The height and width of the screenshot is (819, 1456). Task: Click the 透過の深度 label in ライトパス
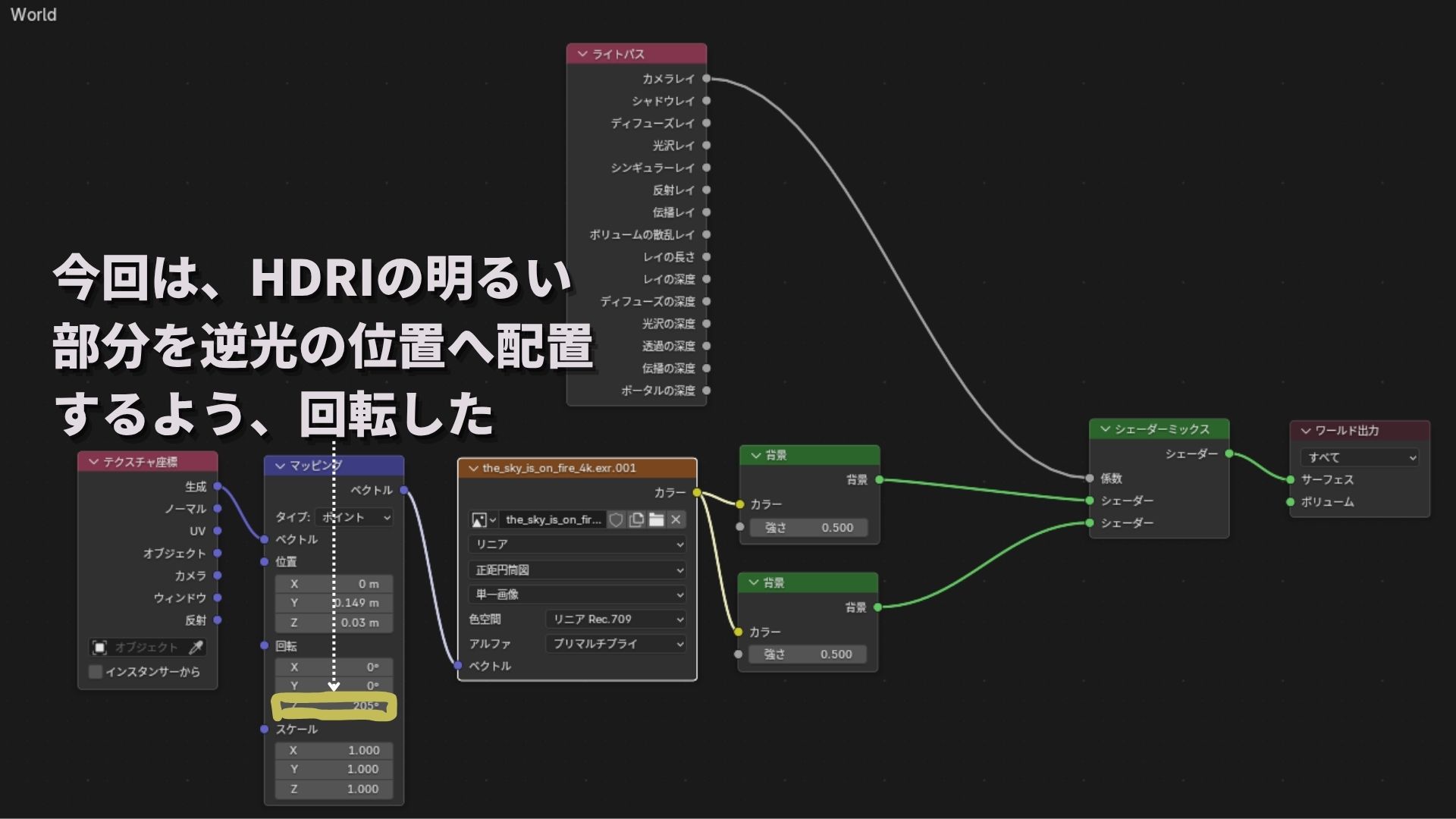tap(668, 346)
